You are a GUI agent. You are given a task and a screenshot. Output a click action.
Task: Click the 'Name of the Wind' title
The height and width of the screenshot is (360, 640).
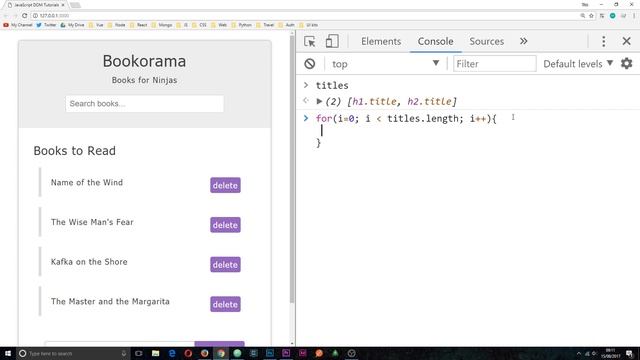point(87,182)
